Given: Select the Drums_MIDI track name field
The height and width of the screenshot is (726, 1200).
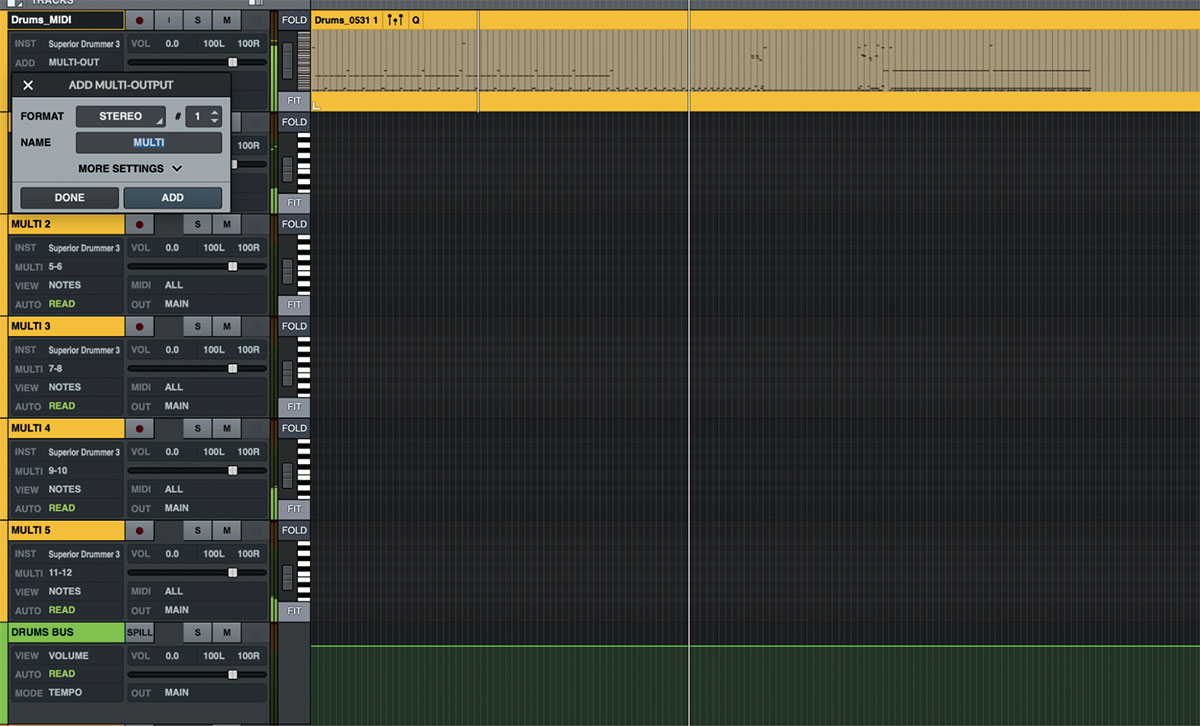Looking at the screenshot, I should pyautogui.click(x=66, y=20).
